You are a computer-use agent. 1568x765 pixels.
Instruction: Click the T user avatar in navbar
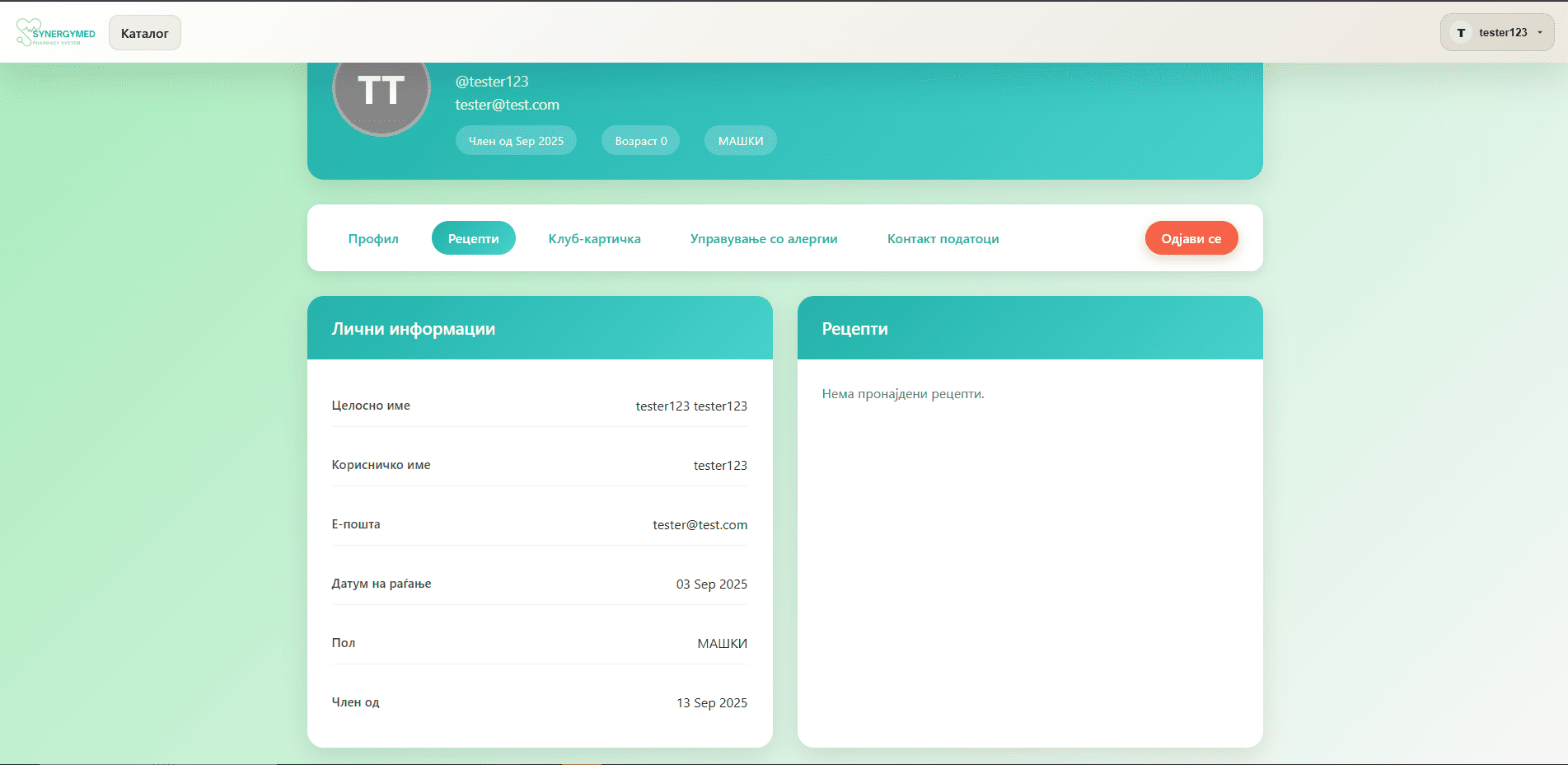(x=1461, y=33)
